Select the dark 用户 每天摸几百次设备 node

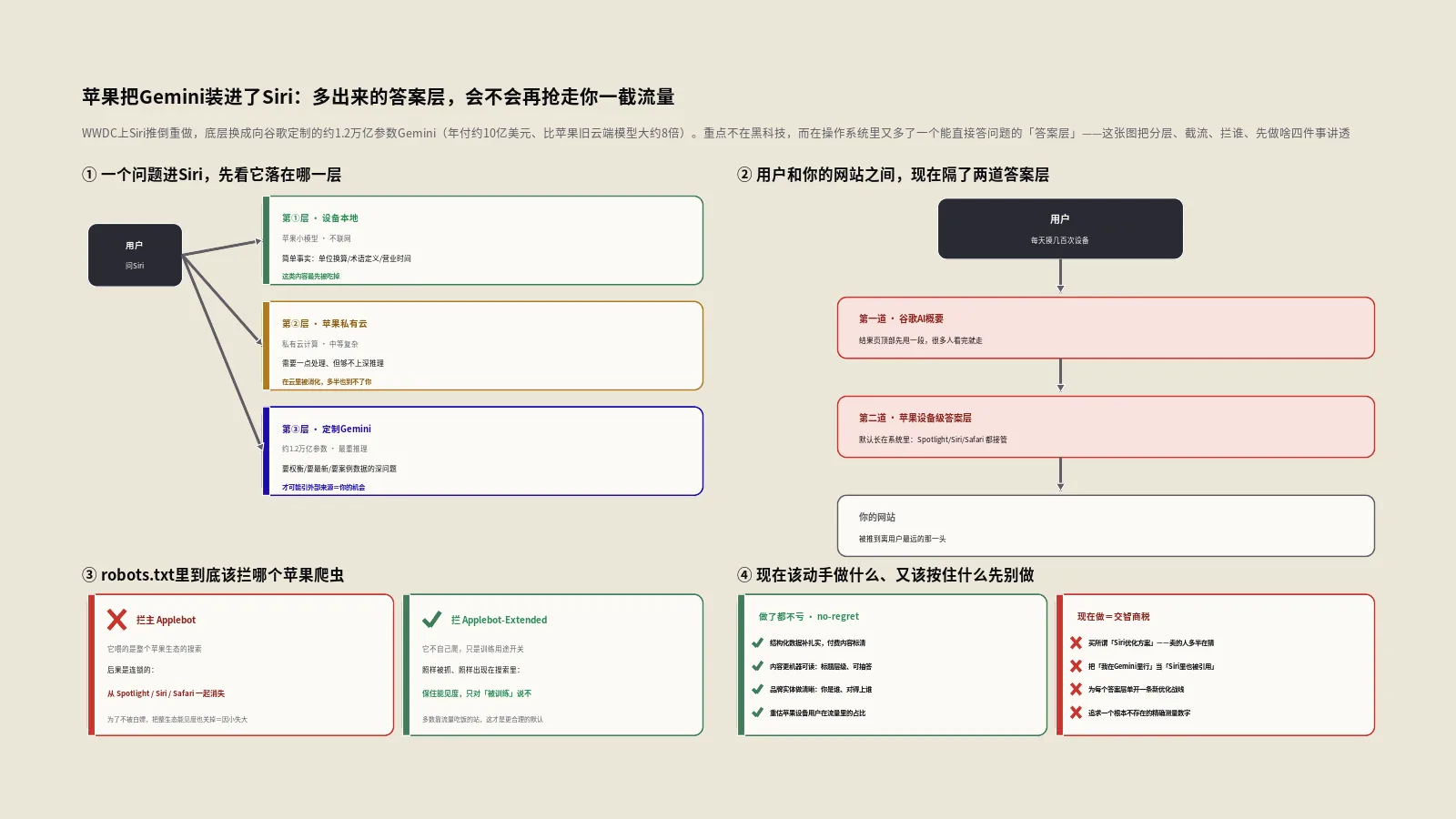[1060, 228]
